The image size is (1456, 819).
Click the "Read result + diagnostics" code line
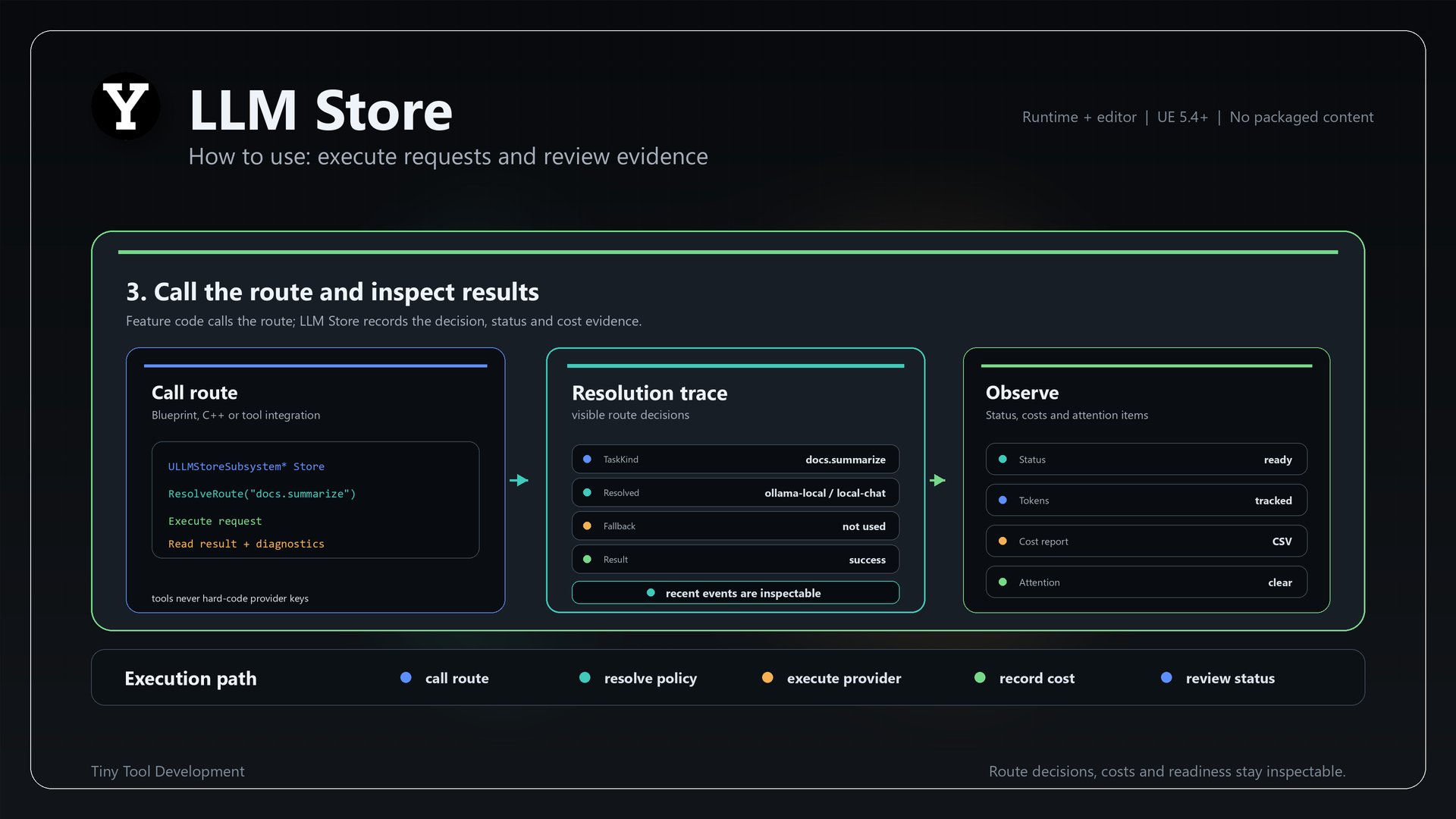pyautogui.click(x=246, y=544)
